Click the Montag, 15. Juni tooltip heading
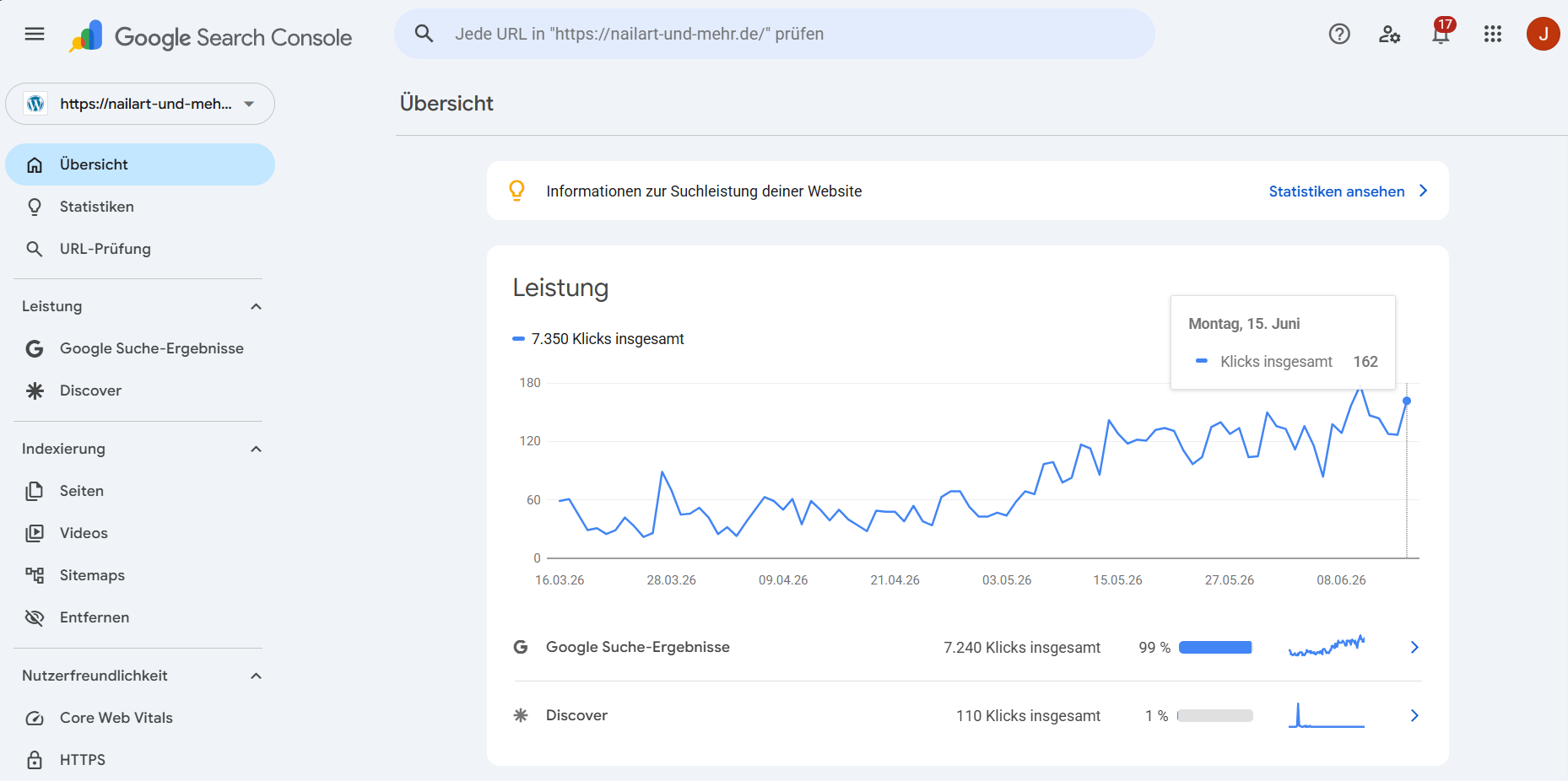Viewport: 1568px width, 781px height. 1244,324
